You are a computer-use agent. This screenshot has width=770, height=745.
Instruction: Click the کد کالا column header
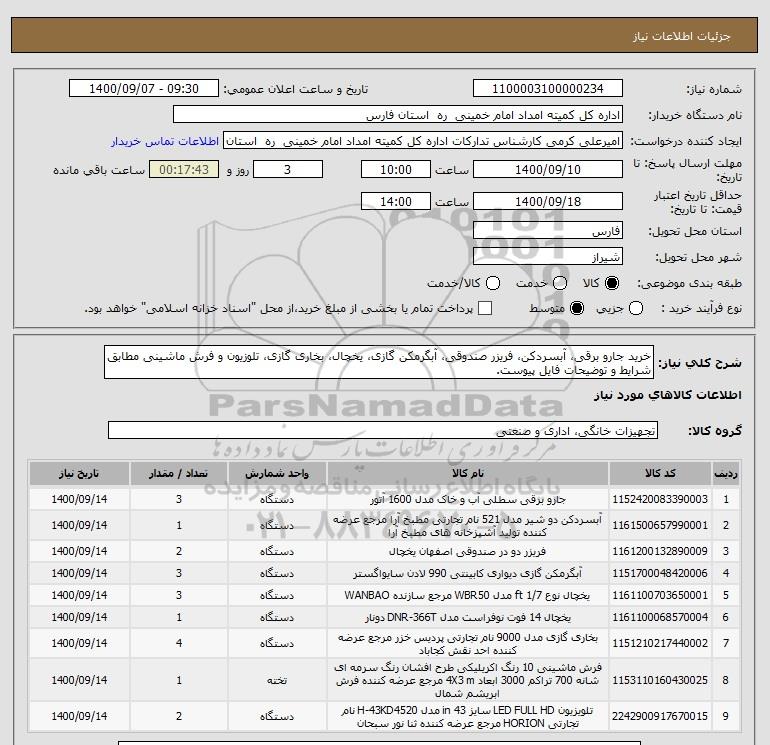click(660, 473)
